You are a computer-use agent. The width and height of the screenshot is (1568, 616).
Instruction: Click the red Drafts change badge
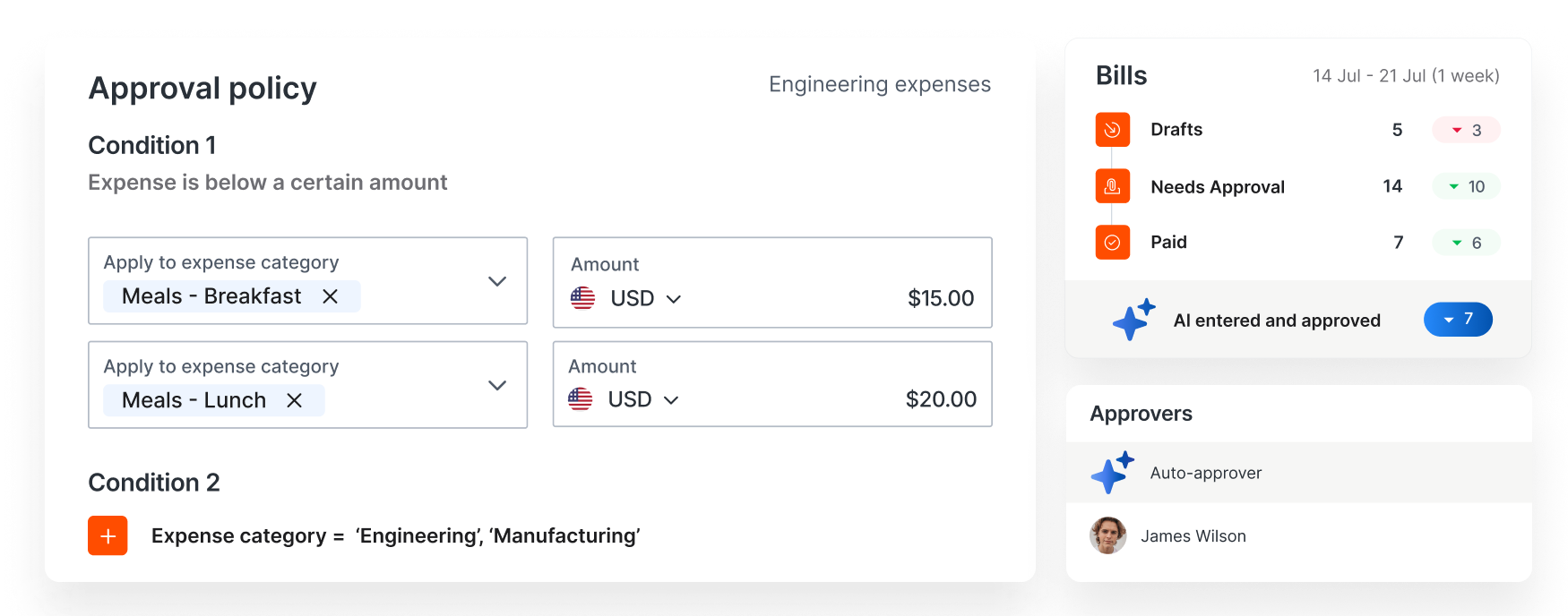click(1466, 130)
